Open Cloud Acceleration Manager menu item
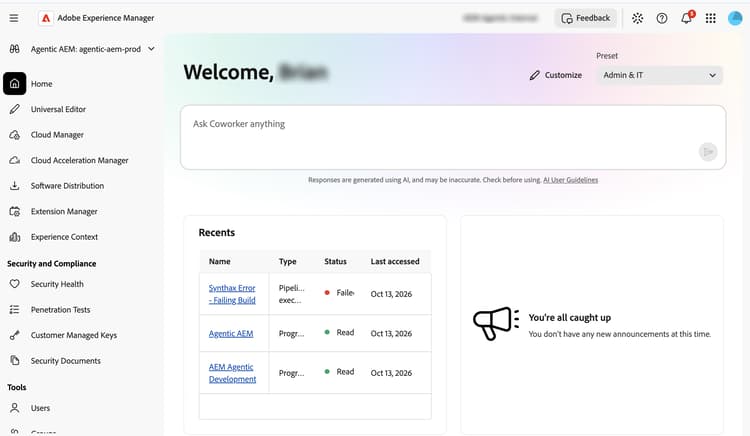This screenshot has height=436, width=750. [81, 160]
